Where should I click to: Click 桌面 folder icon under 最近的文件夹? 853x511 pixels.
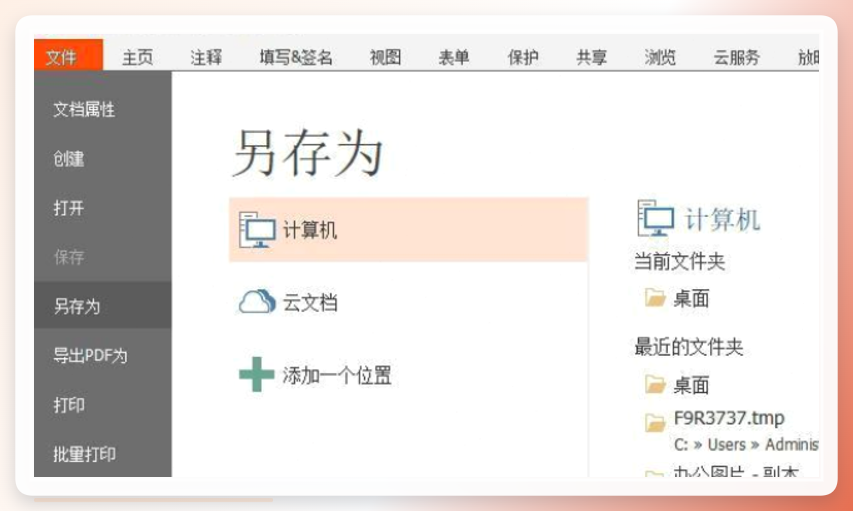pyautogui.click(x=655, y=384)
